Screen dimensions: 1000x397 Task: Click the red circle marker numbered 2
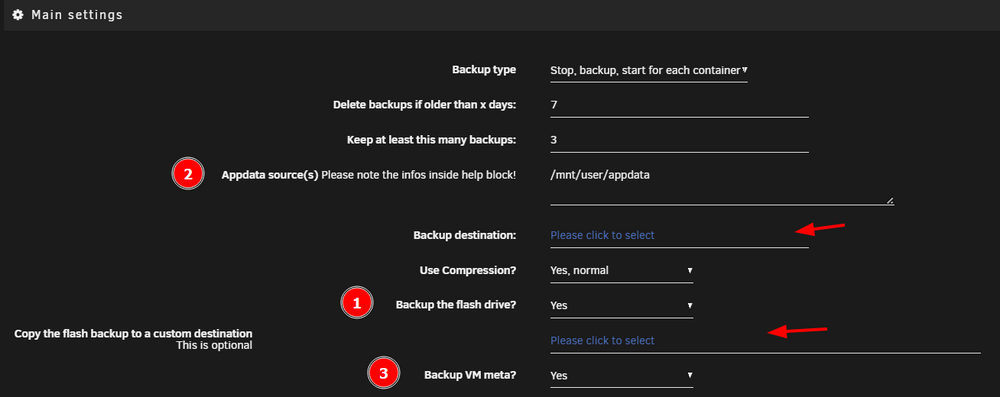tap(188, 174)
